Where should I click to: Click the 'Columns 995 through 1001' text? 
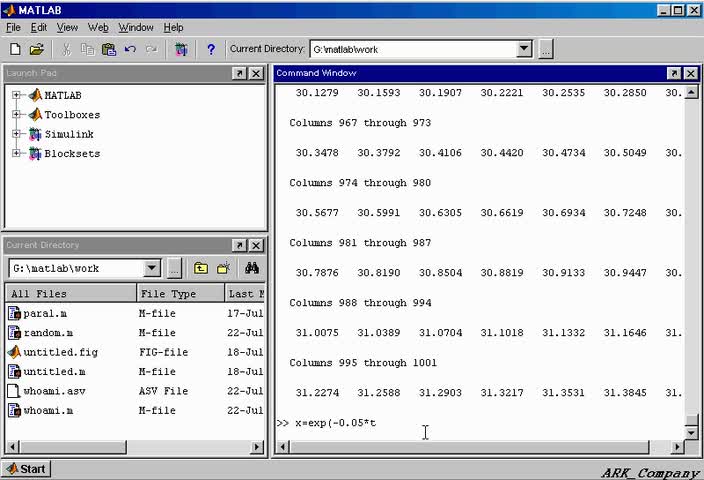click(363, 363)
